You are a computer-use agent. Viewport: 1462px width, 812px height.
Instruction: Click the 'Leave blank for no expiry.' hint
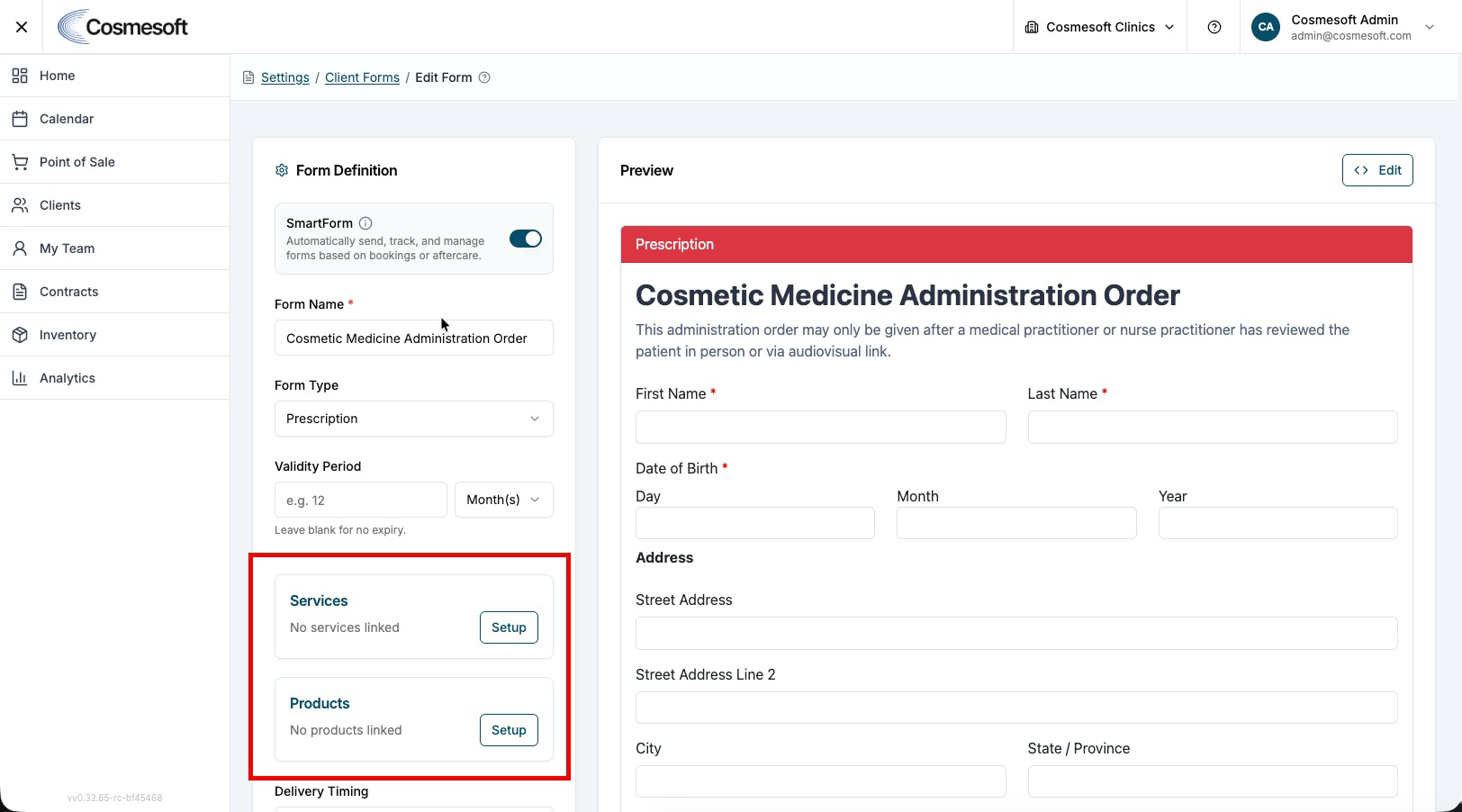(340, 530)
